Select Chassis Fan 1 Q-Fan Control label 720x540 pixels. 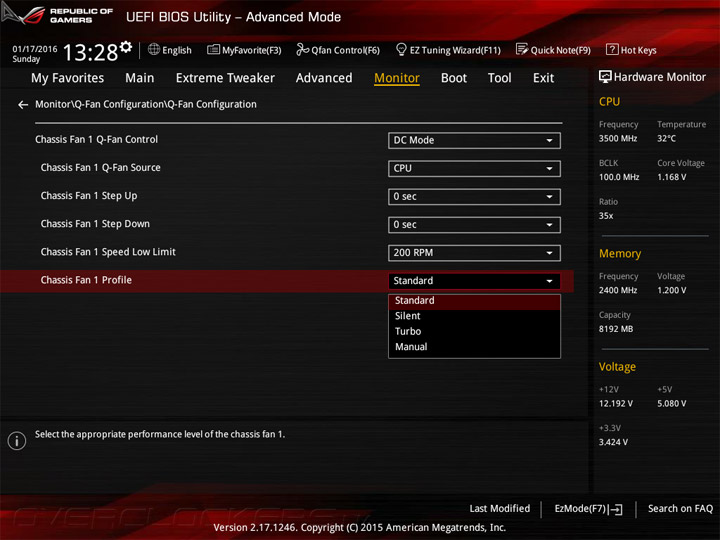[96, 140]
